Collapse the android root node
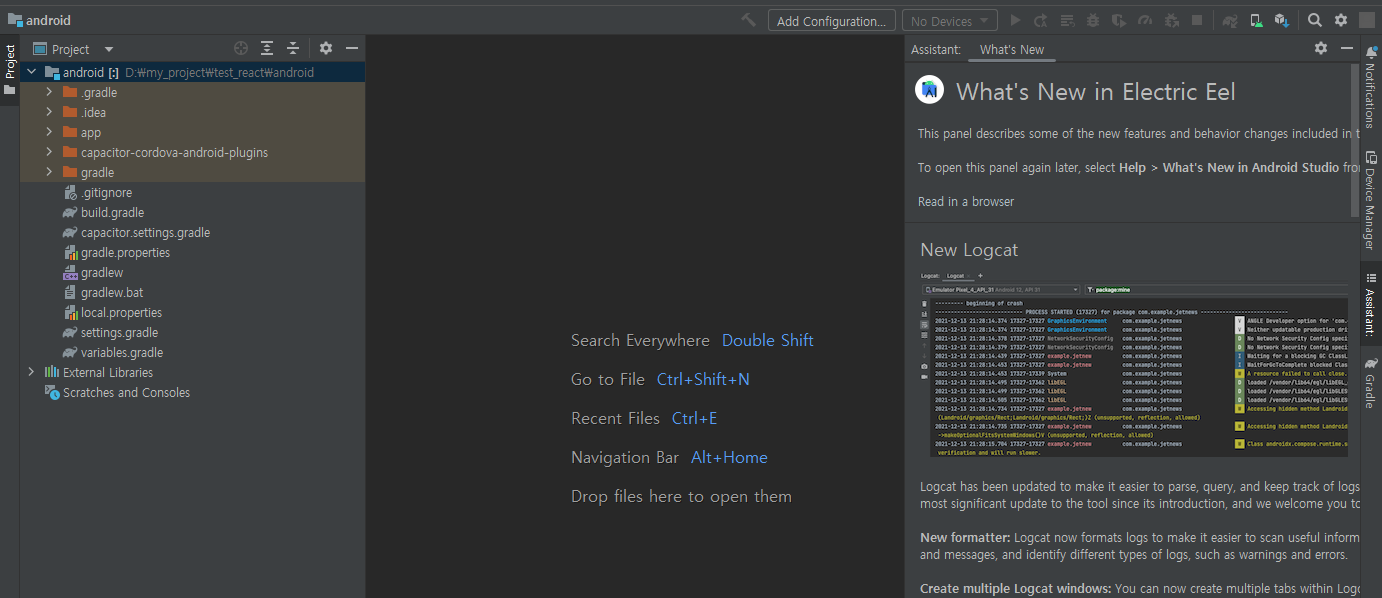The height and width of the screenshot is (598, 1382). pos(31,72)
